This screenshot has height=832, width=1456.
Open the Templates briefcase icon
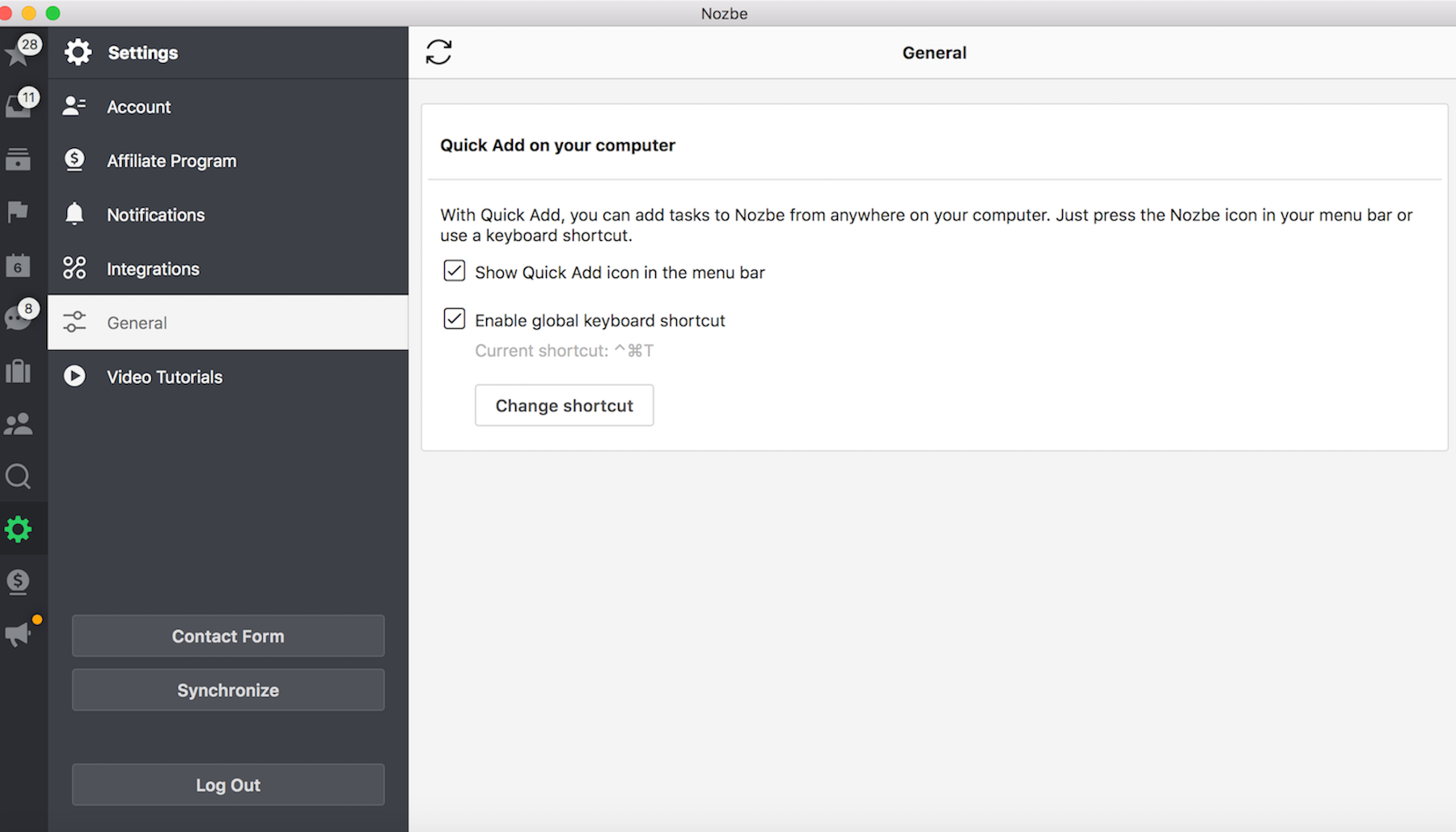pyautogui.click(x=18, y=371)
